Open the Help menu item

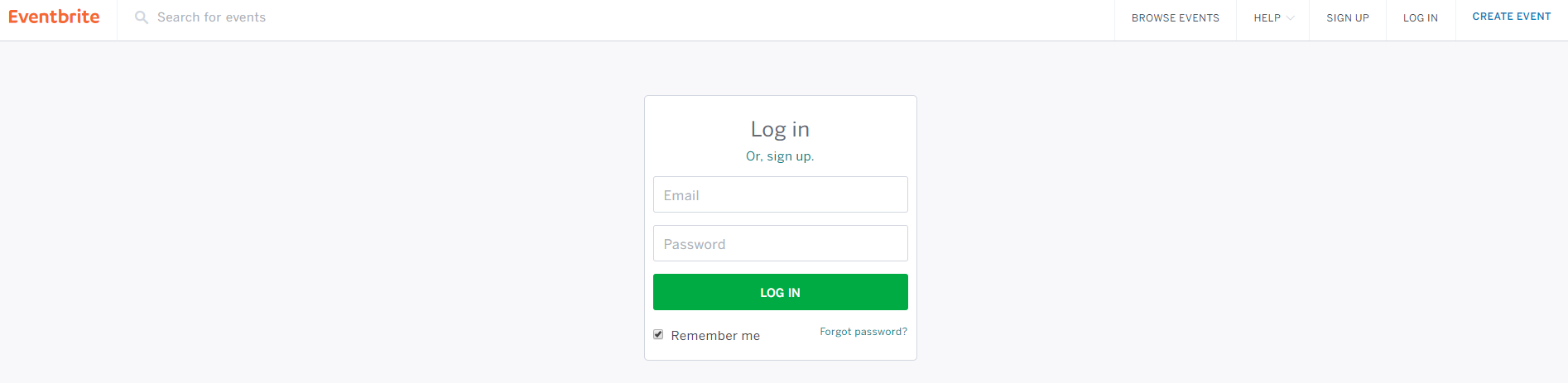coord(1267,18)
